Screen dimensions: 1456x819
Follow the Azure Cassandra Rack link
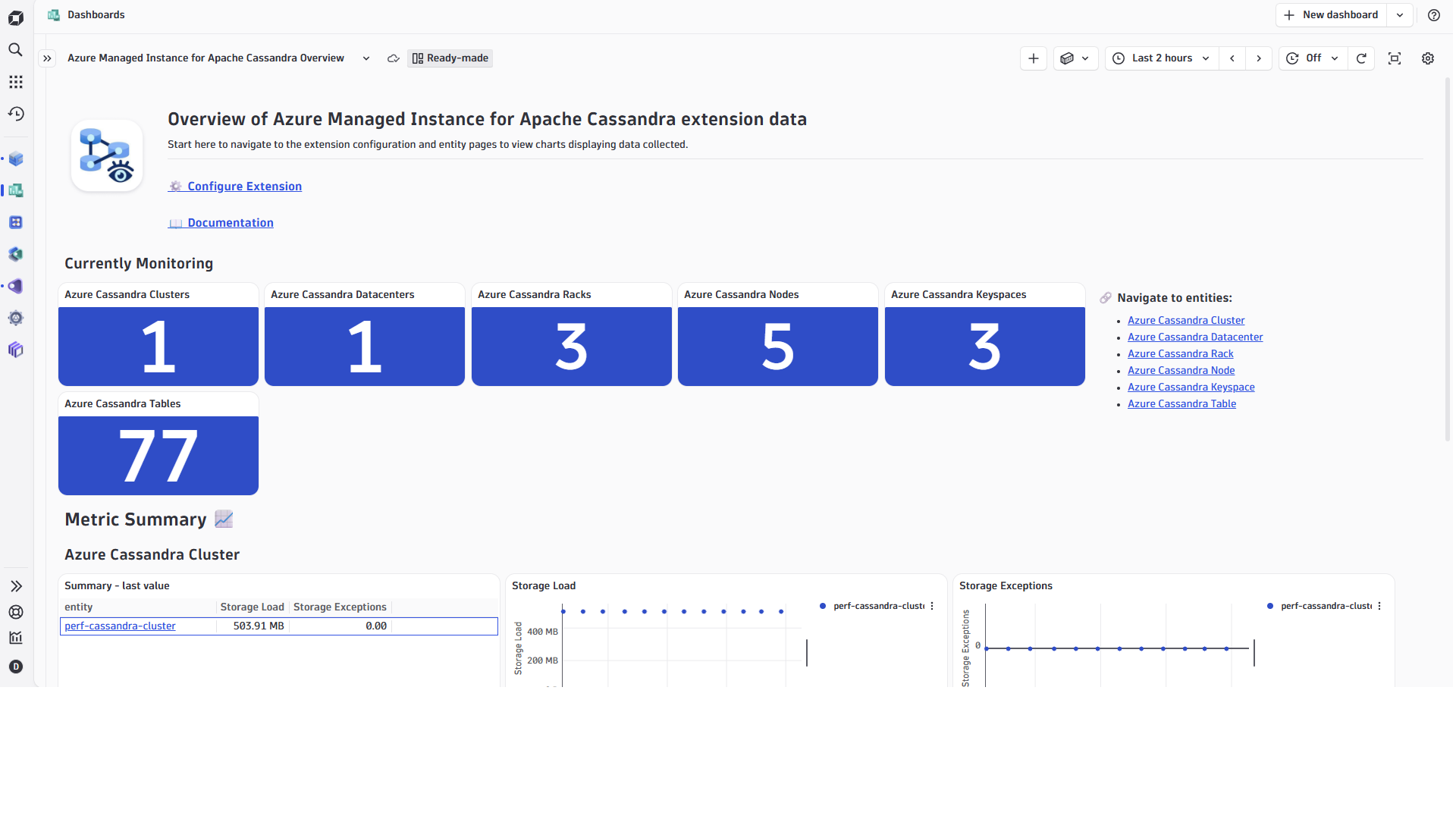[x=1181, y=354]
